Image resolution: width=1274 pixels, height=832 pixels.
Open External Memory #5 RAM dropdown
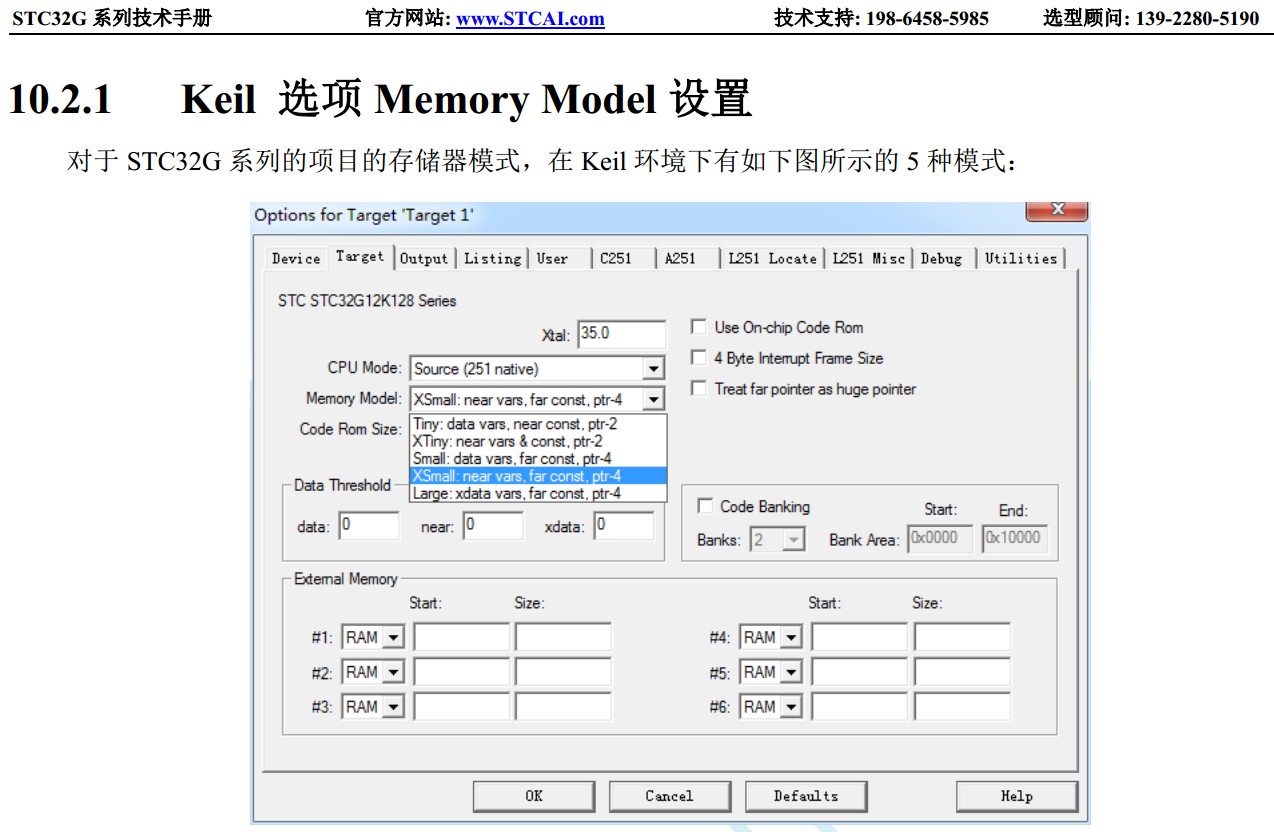(x=771, y=672)
